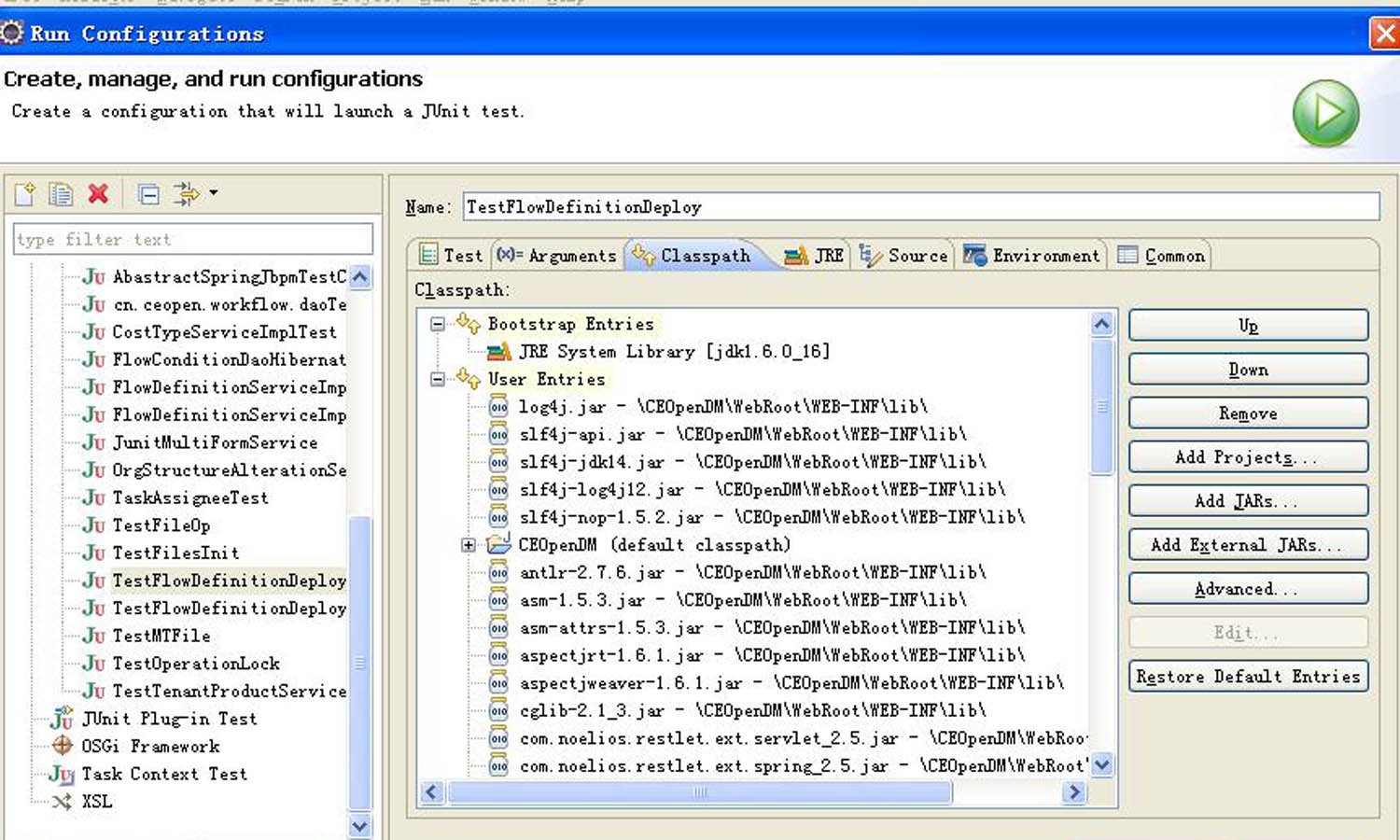Screen dimensions: 1400x840
Task: Click the OSGi Framework globe icon
Action: coord(62,746)
